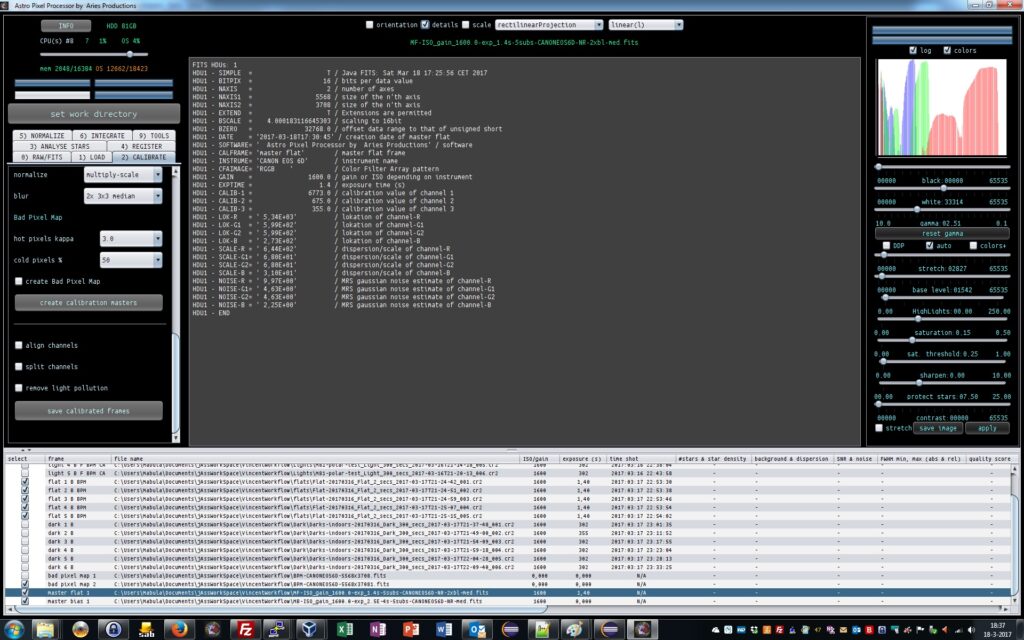Select the dark 1 B row checkbox

point(25,524)
